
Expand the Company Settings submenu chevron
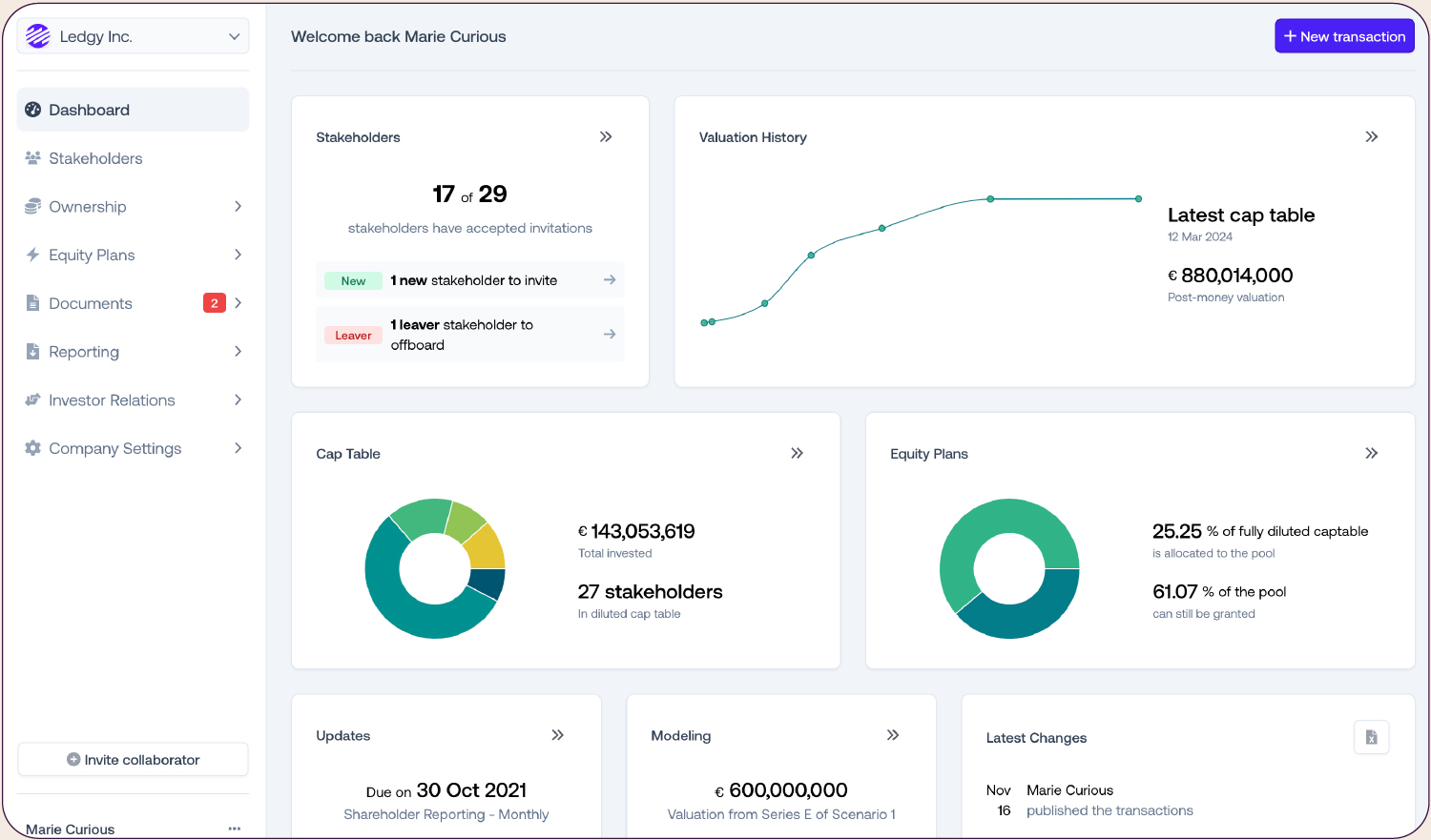(x=238, y=448)
